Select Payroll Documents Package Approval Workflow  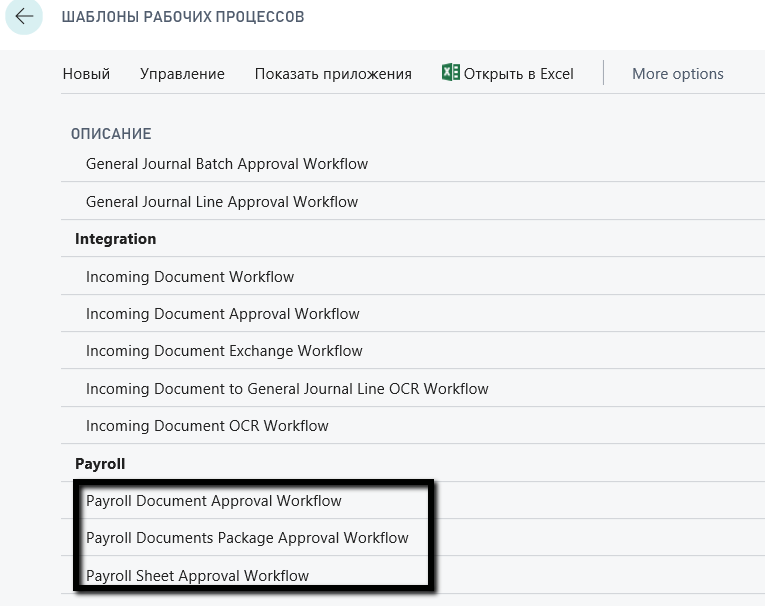point(247,538)
